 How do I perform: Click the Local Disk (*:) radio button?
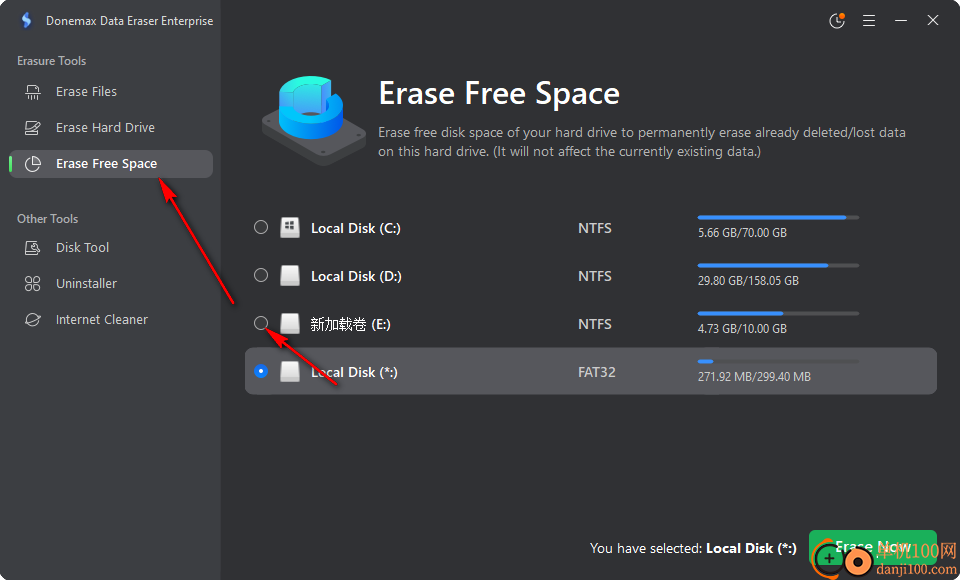tap(261, 371)
